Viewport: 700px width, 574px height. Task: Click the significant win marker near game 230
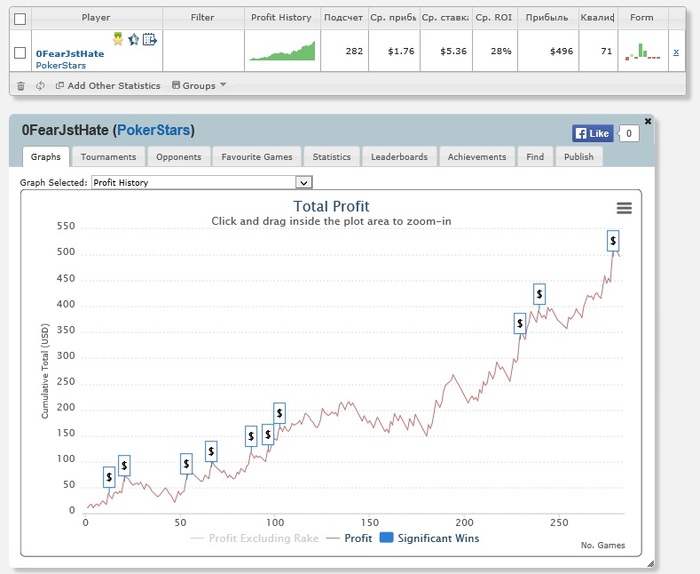[520, 324]
